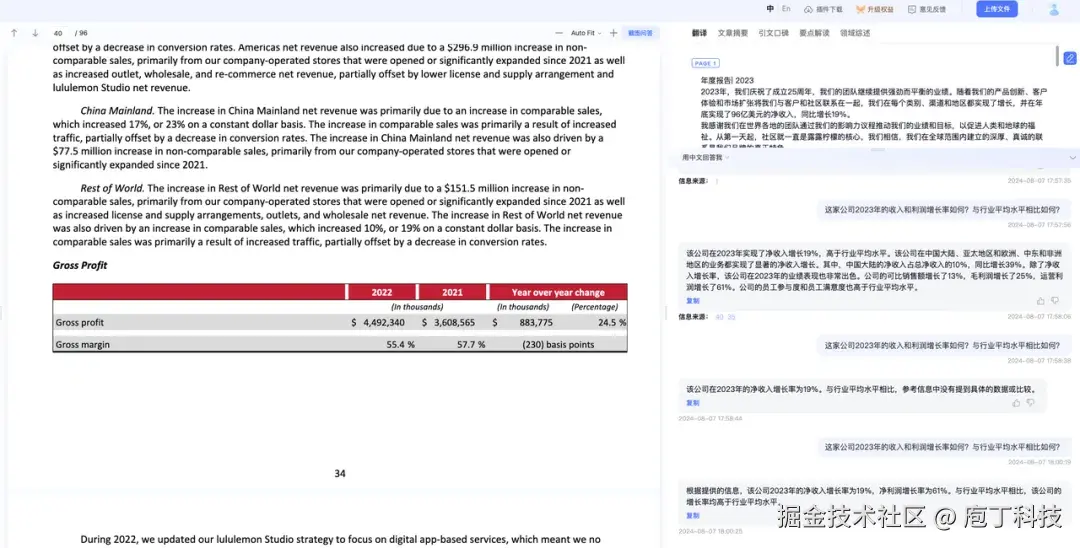Copy the answer mentioning 净利润增长率为61%
Viewport: 1080px width, 548px height.
tap(692, 516)
